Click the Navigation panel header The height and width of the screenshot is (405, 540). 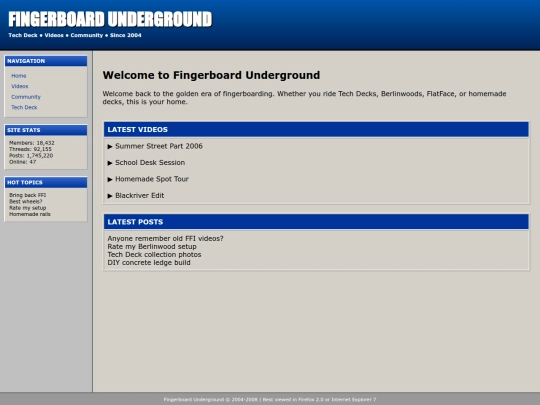pos(46,61)
